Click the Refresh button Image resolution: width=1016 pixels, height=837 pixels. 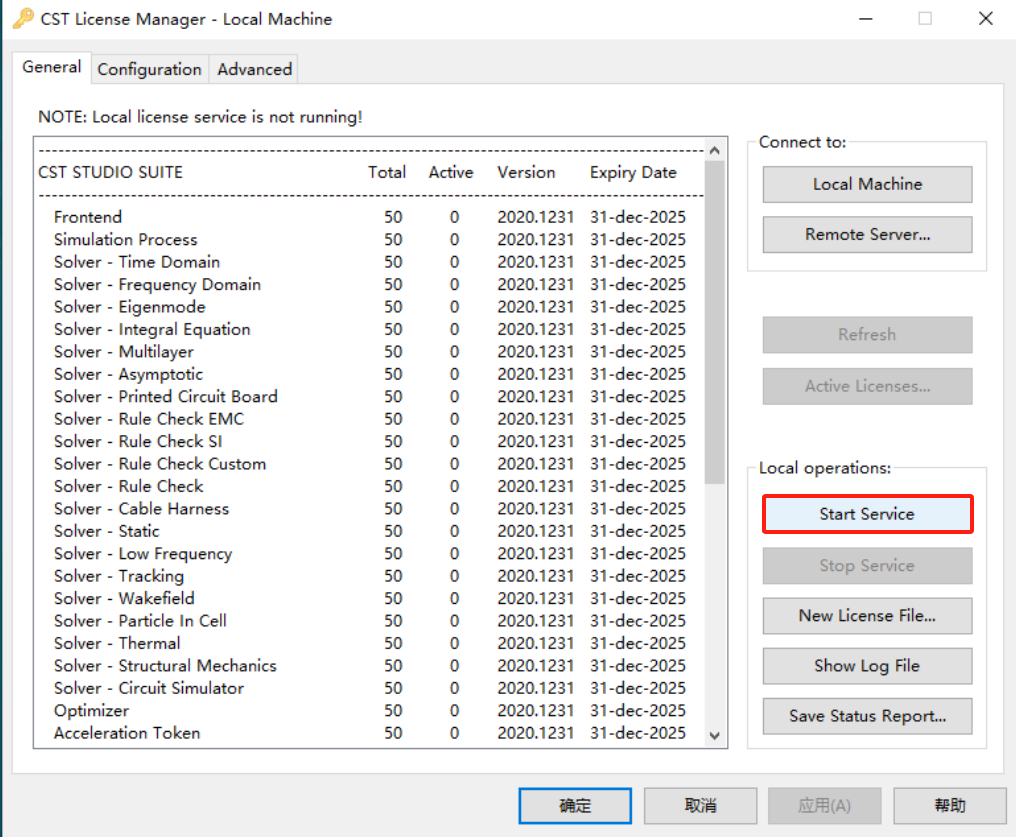point(867,335)
